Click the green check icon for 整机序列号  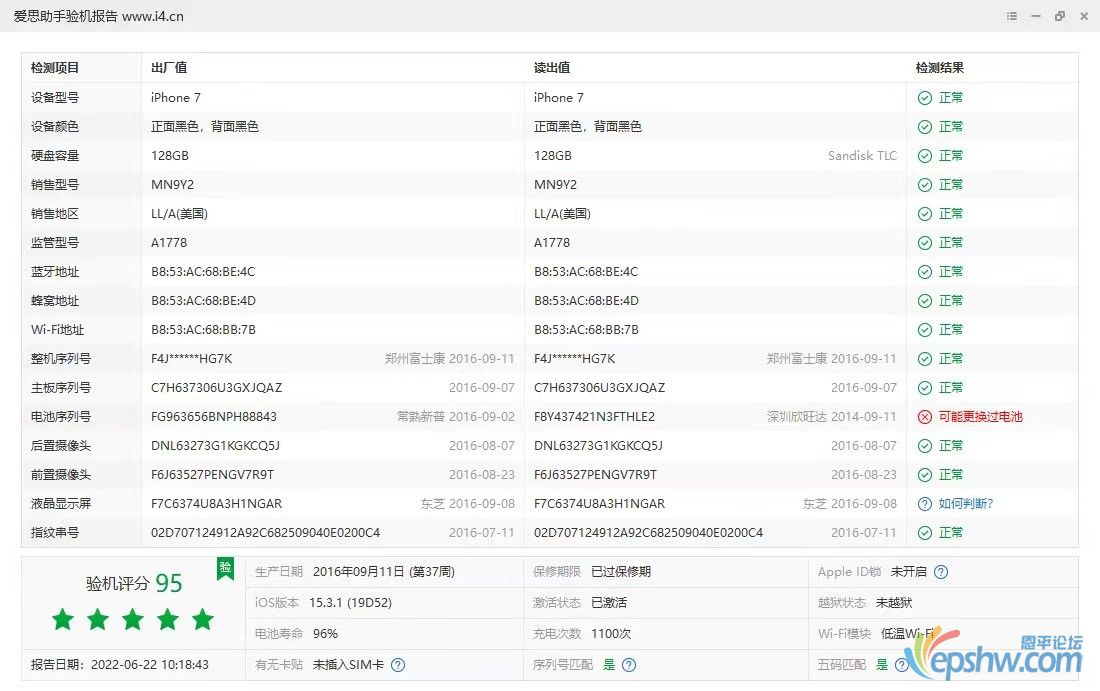(x=925, y=359)
